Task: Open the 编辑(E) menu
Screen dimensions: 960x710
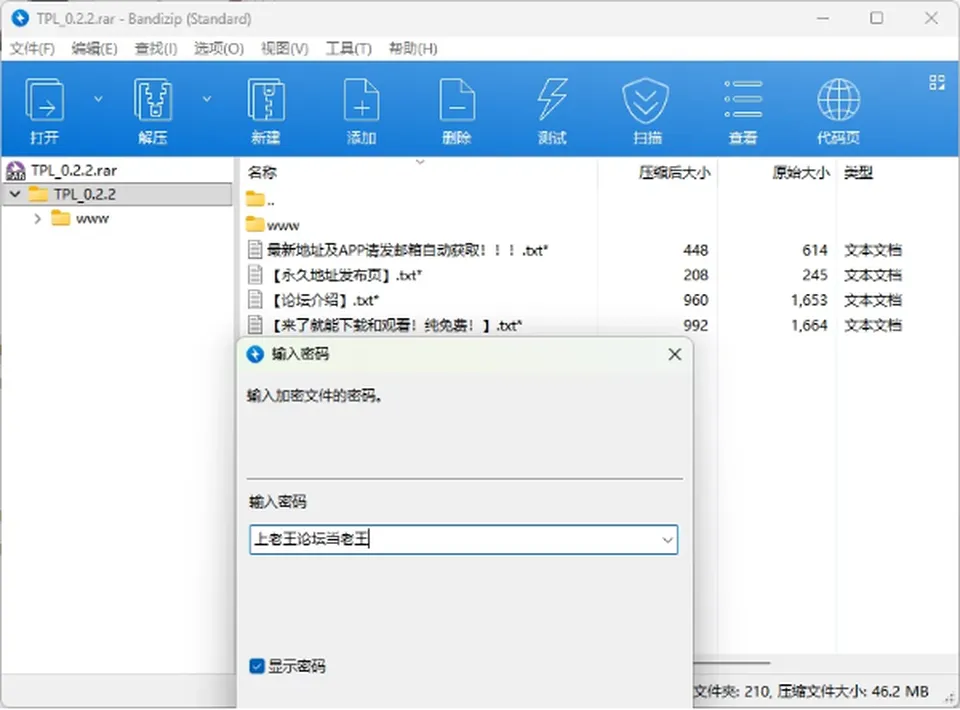Action: 94,48
